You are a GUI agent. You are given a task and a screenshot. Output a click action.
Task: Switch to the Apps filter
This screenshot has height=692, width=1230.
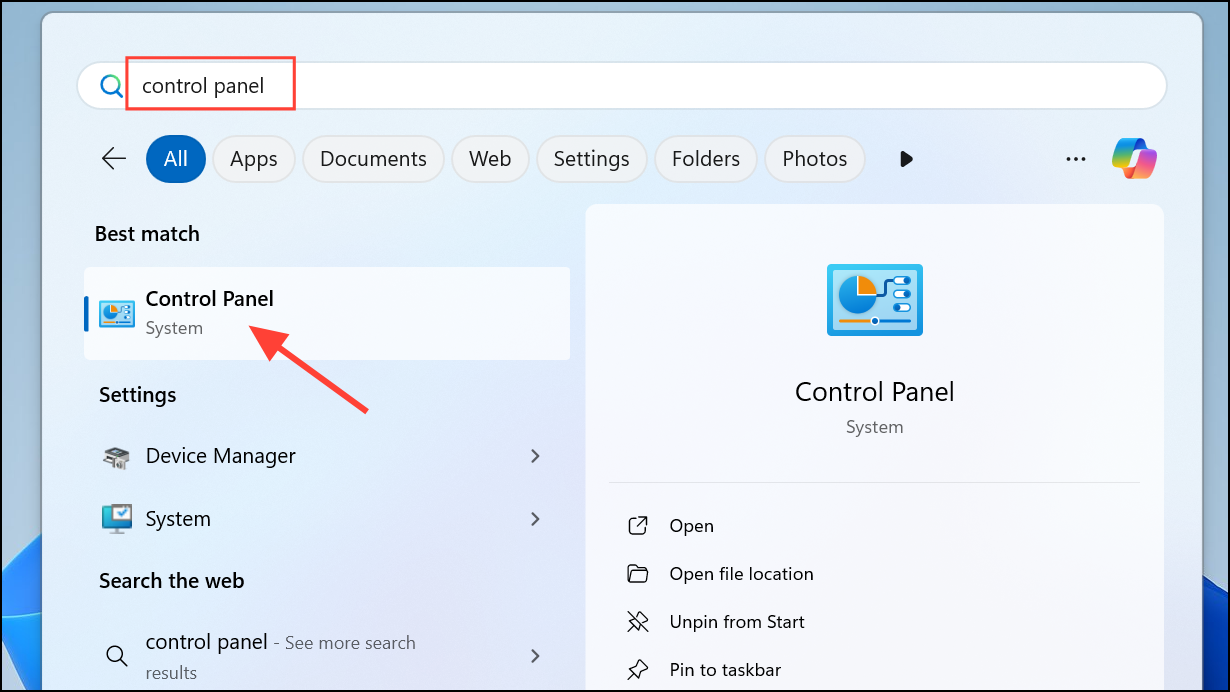pos(254,159)
